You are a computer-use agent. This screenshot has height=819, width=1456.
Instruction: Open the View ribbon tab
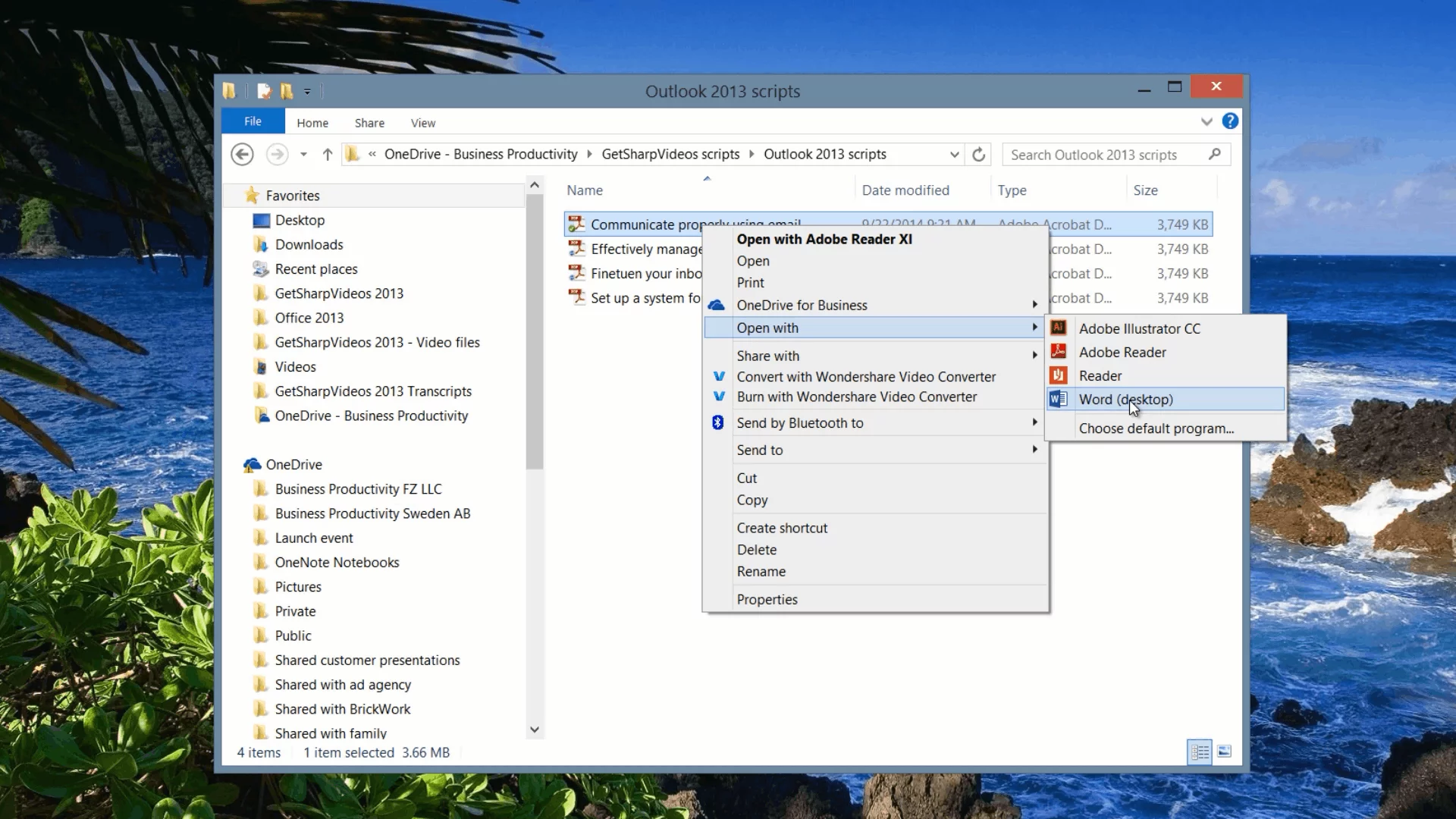click(x=422, y=123)
